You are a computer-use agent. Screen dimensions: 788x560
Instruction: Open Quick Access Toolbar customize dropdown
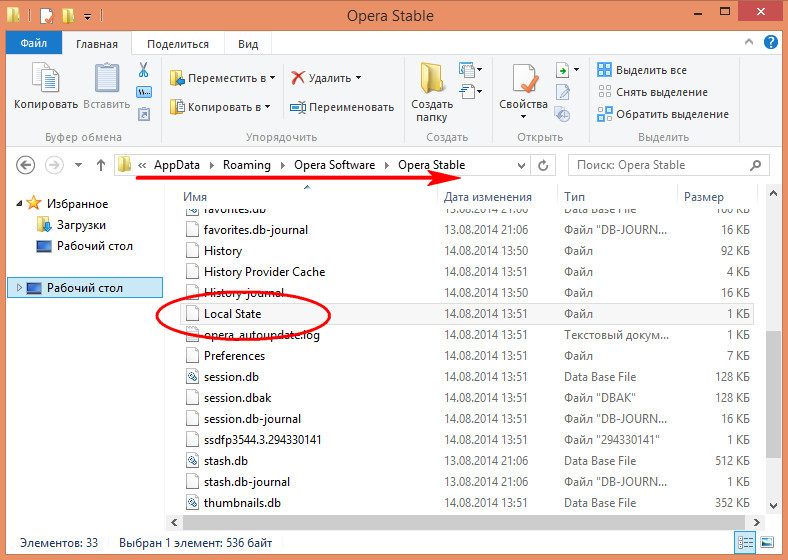tap(87, 17)
